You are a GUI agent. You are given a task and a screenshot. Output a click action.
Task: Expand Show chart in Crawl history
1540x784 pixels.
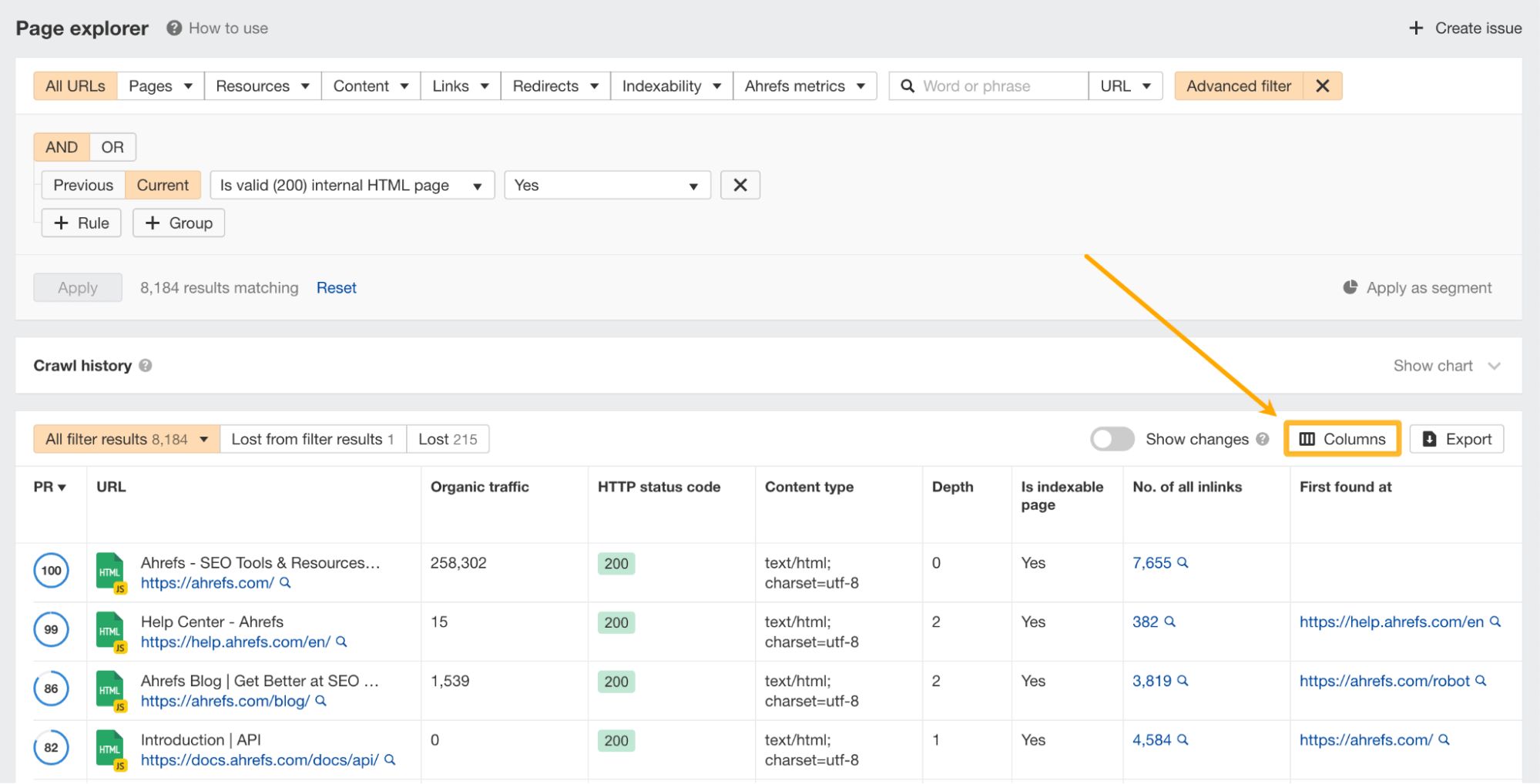point(1447,366)
